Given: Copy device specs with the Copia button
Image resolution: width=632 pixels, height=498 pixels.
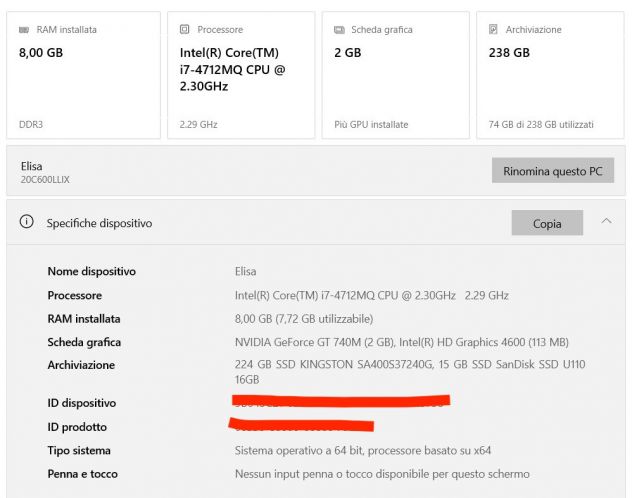Looking at the screenshot, I should (x=547, y=223).
